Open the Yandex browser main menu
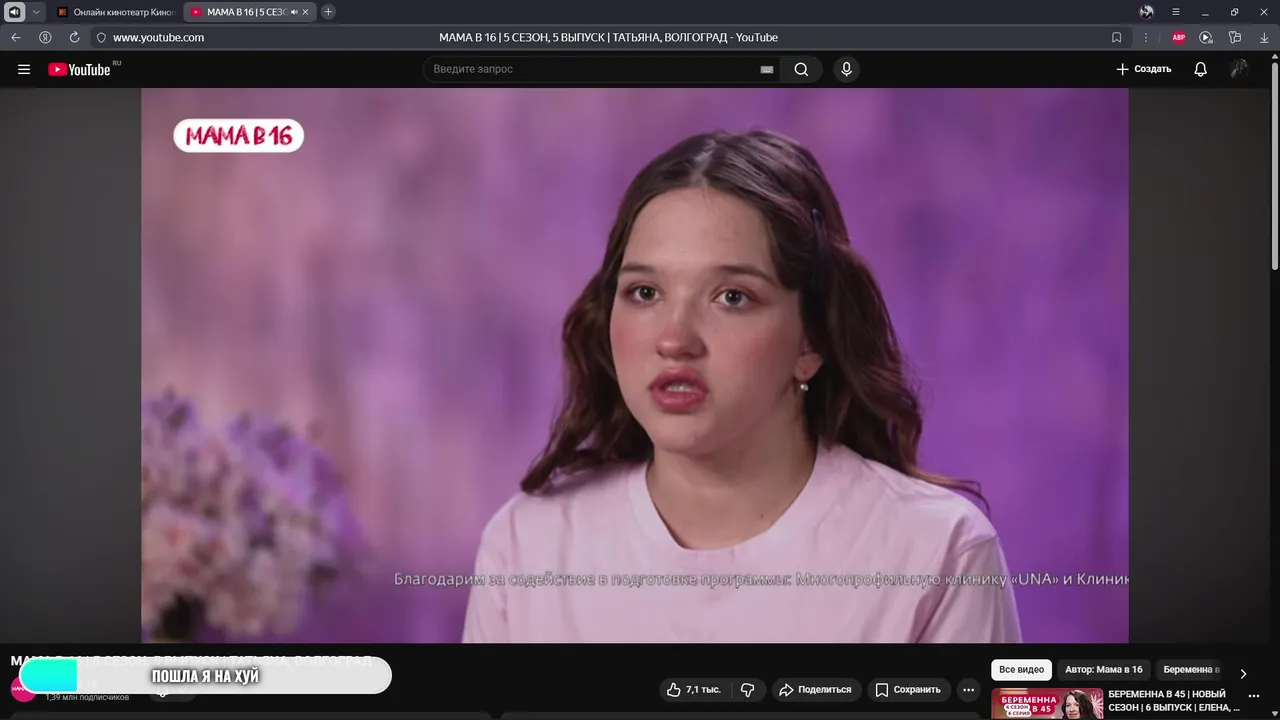The image size is (1280, 720). [1176, 12]
